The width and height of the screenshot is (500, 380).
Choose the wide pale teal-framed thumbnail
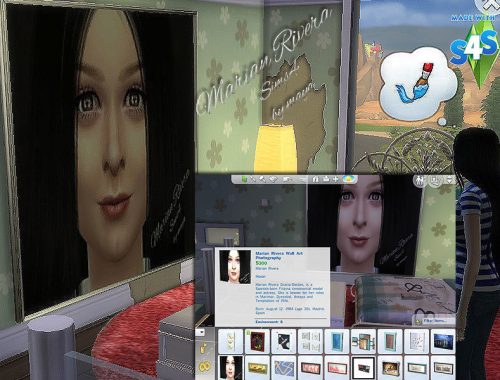[416, 368]
